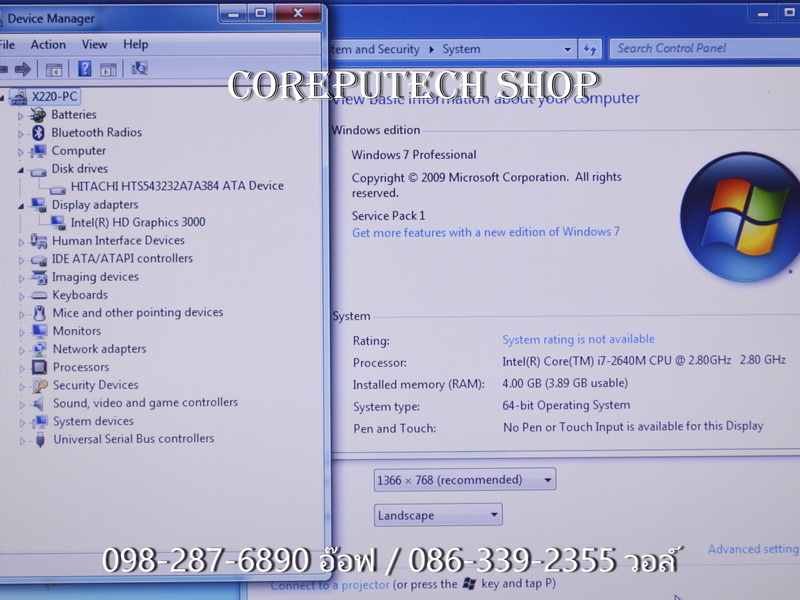
Task: Expand the Processors node
Action: [22, 368]
